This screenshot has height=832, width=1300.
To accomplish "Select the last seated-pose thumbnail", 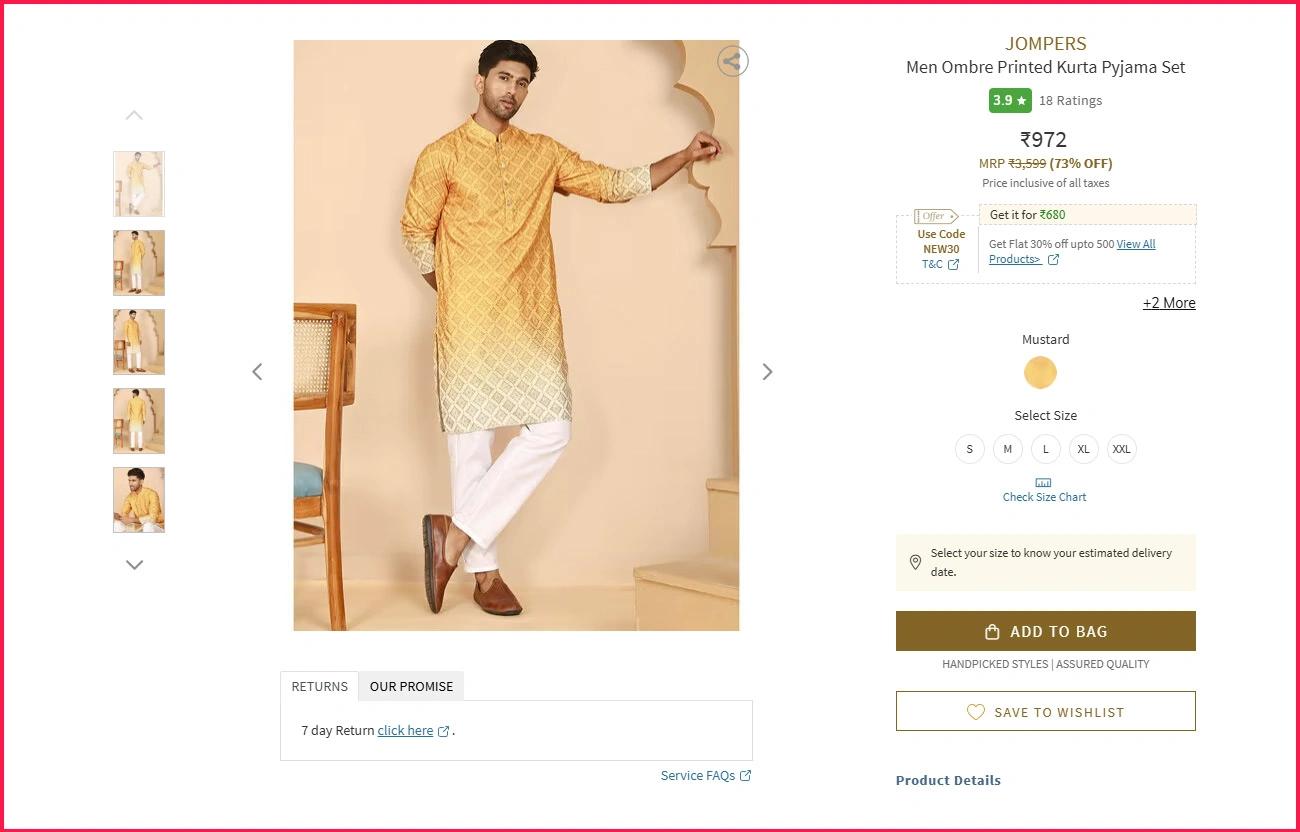I will click(x=139, y=500).
